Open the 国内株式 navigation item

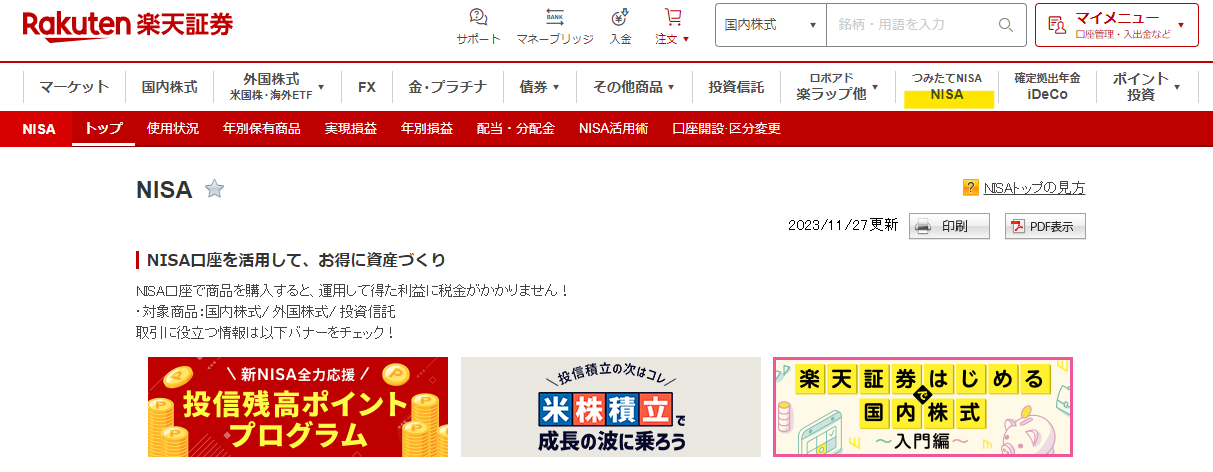click(170, 87)
